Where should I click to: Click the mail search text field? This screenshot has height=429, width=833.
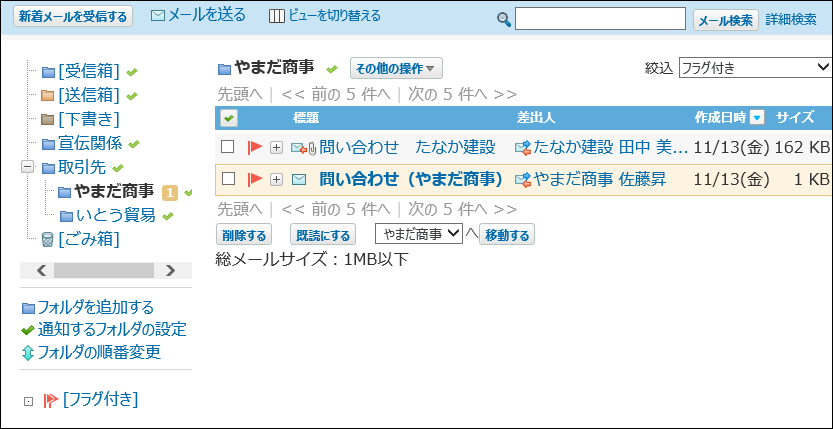click(600, 19)
